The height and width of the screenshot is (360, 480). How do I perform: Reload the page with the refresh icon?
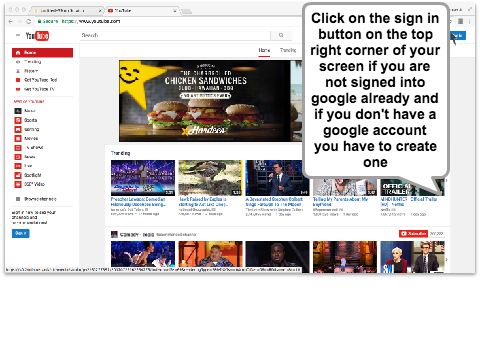pos(29,21)
